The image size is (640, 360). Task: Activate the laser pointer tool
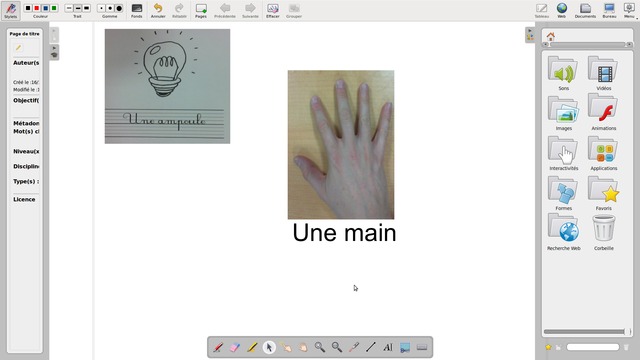354,347
